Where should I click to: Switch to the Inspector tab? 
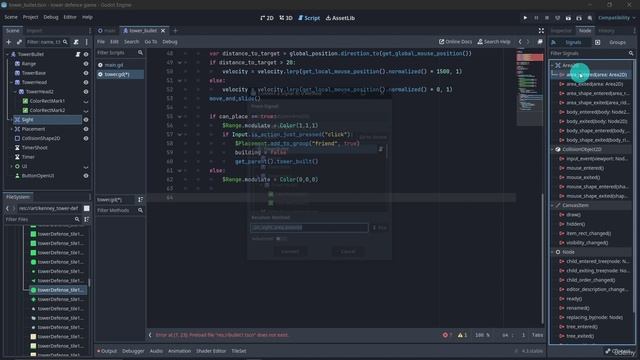[x=561, y=31]
